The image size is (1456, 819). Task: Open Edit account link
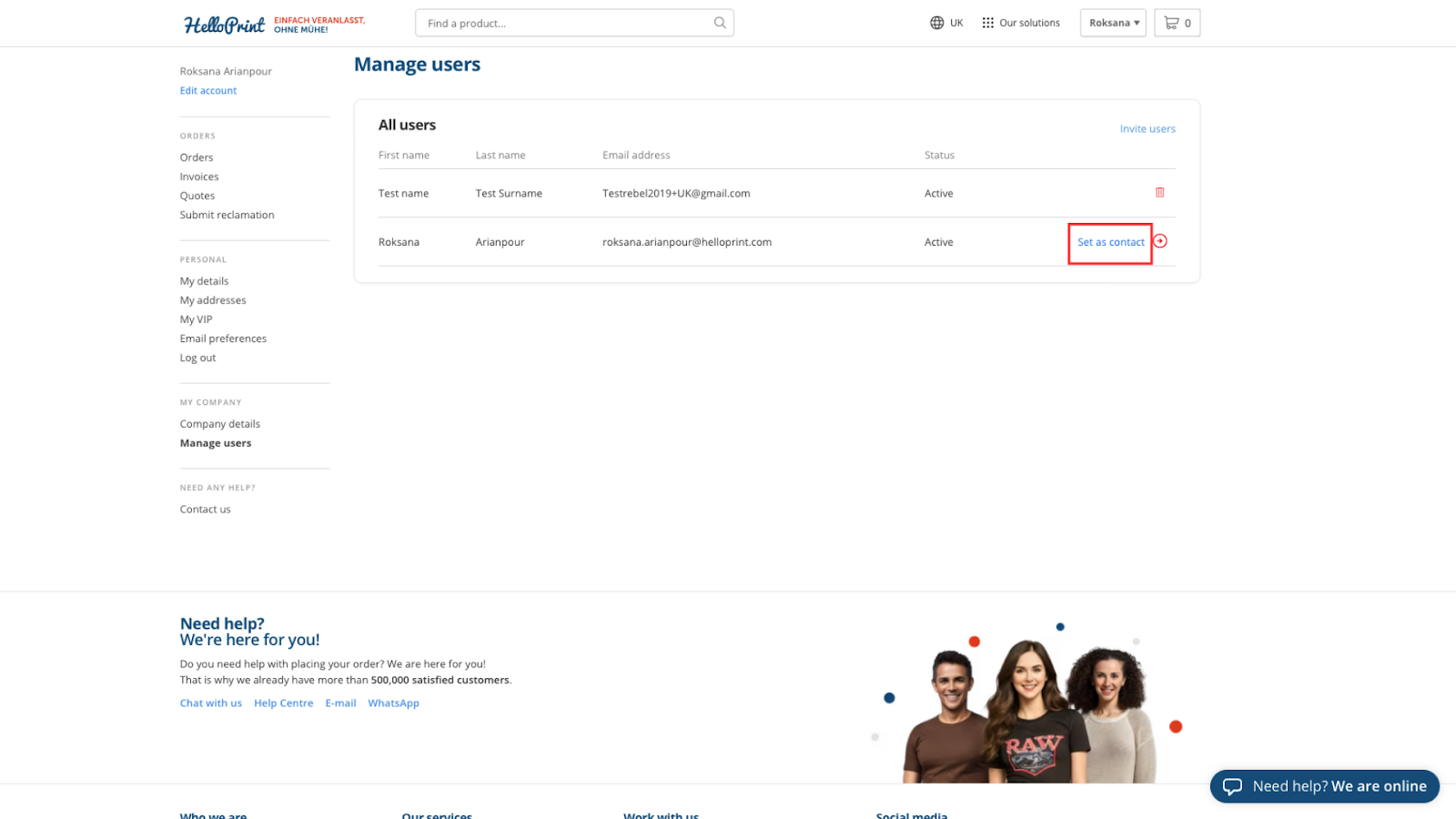point(208,91)
